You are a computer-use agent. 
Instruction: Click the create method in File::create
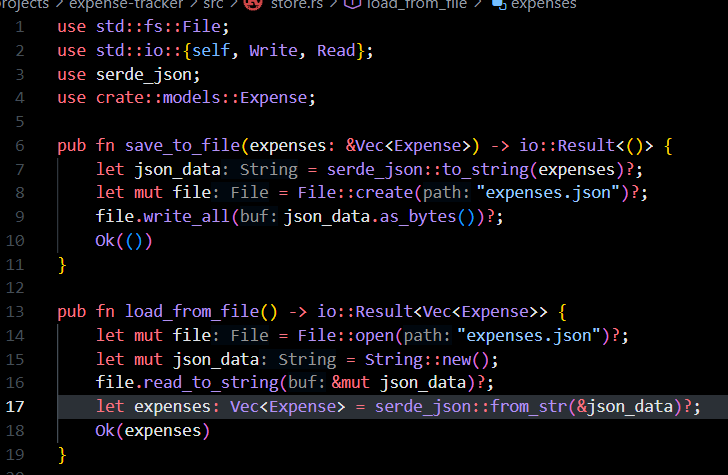[384, 193]
